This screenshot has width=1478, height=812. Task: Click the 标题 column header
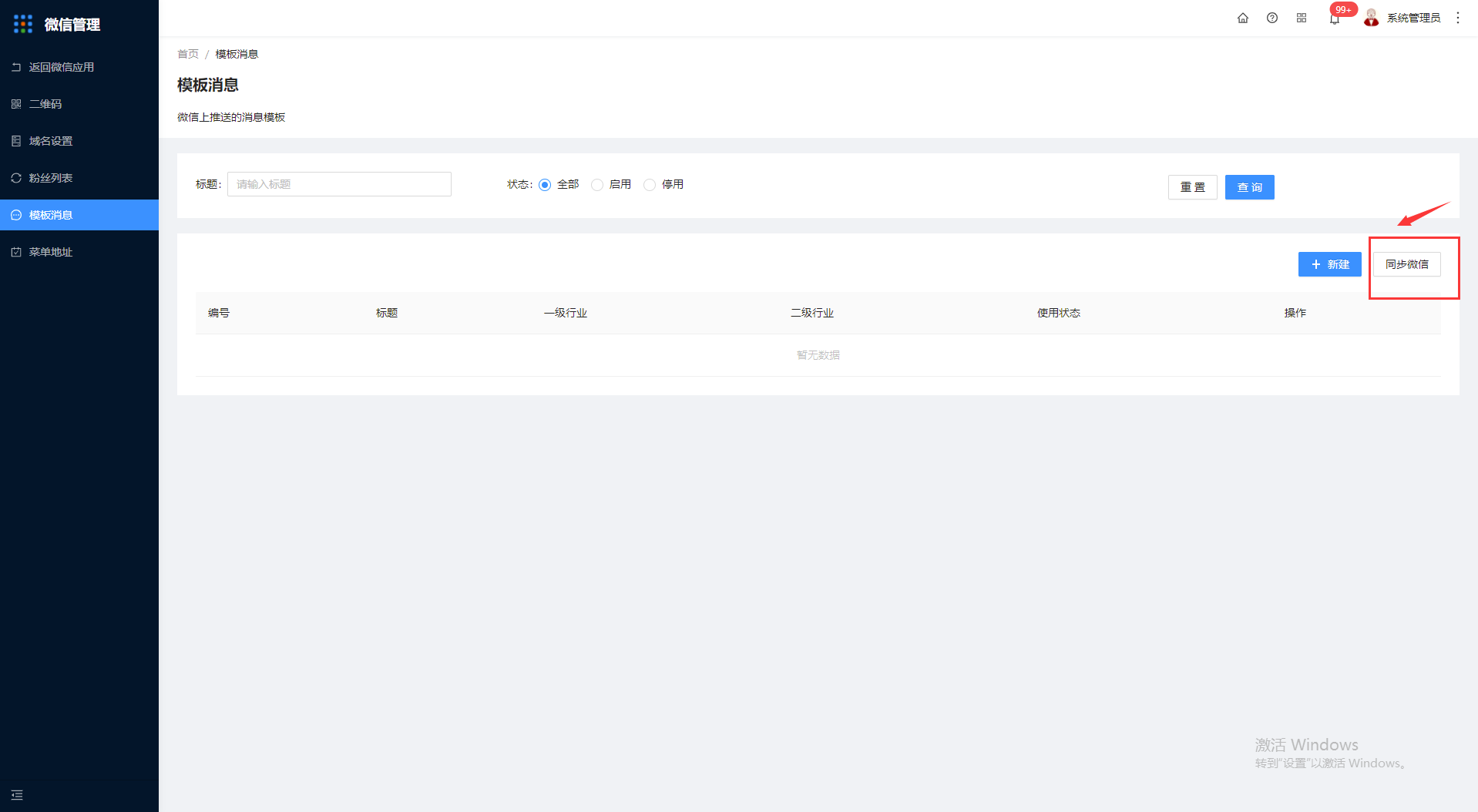[387, 313]
